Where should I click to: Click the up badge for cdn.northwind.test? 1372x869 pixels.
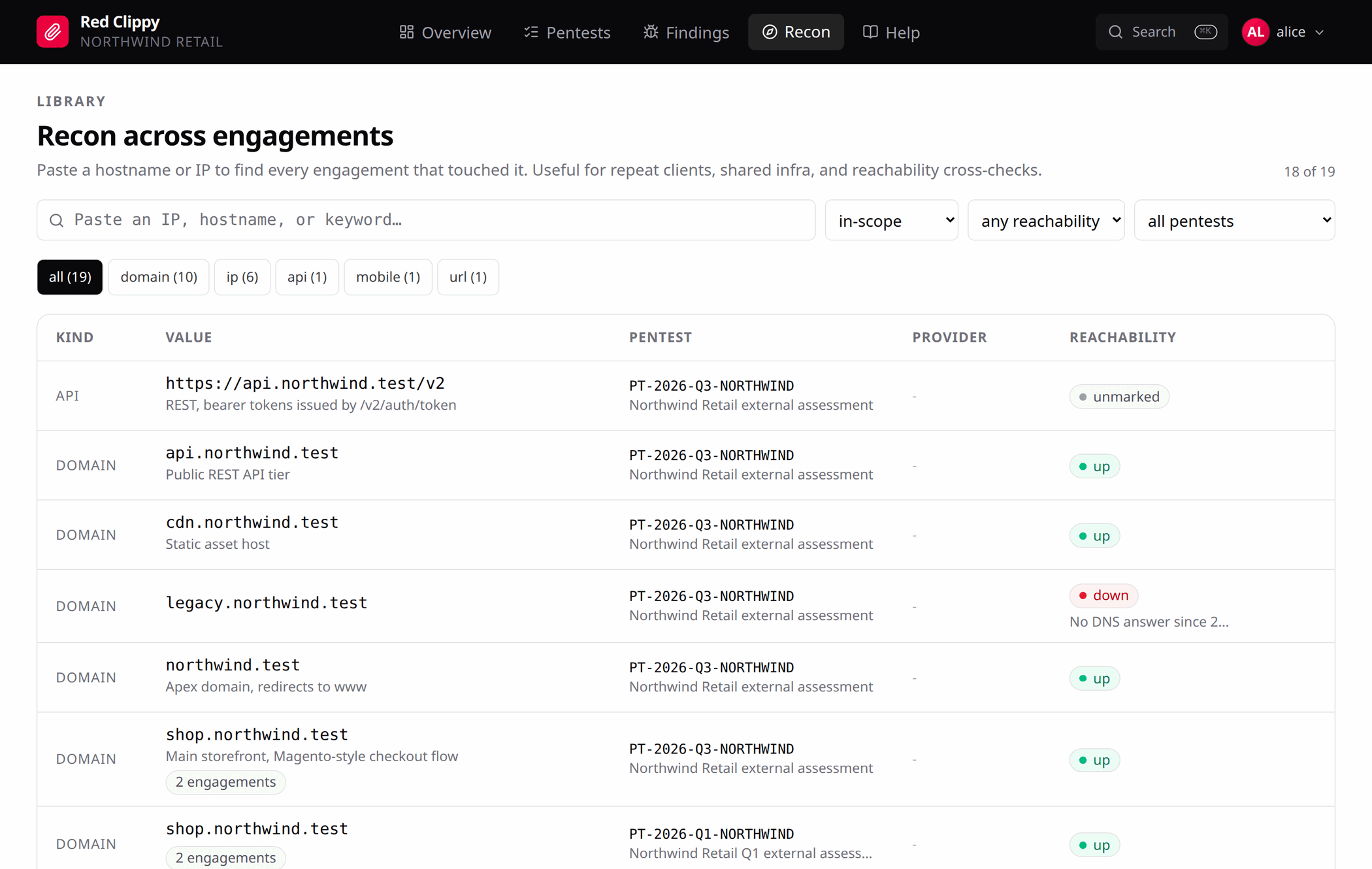pos(1094,536)
